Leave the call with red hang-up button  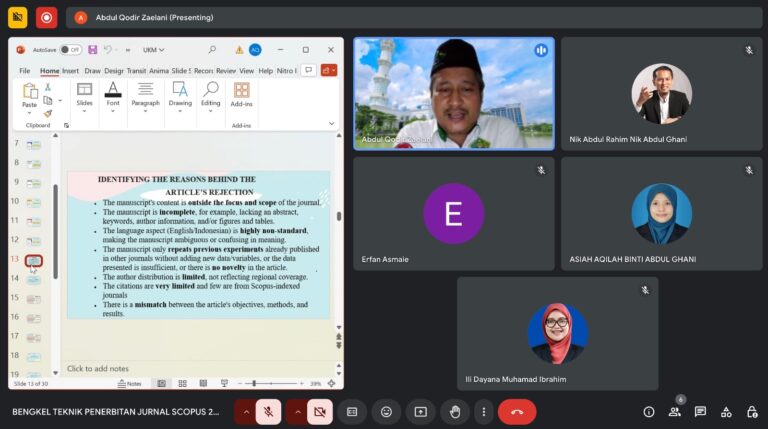click(517, 411)
